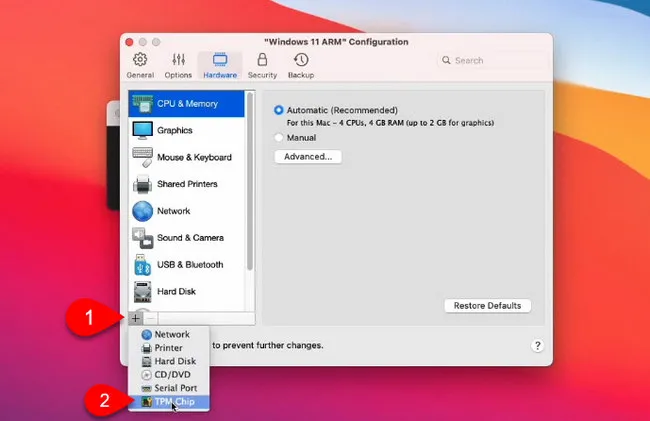Choose Automatic (Recommended) radio button
650x421 pixels.
click(279, 110)
